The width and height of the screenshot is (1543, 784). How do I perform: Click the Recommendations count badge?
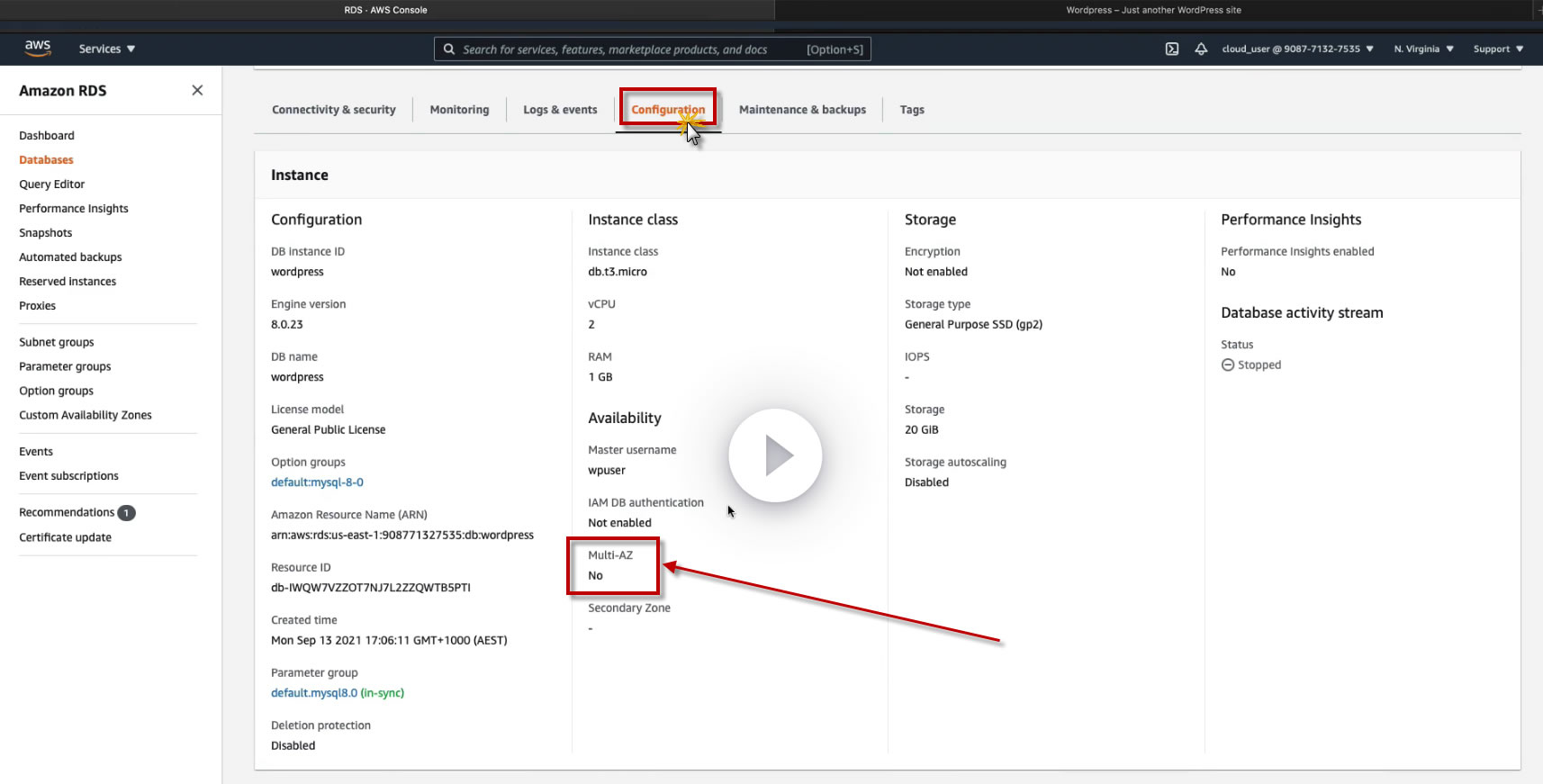tap(127, 513)
